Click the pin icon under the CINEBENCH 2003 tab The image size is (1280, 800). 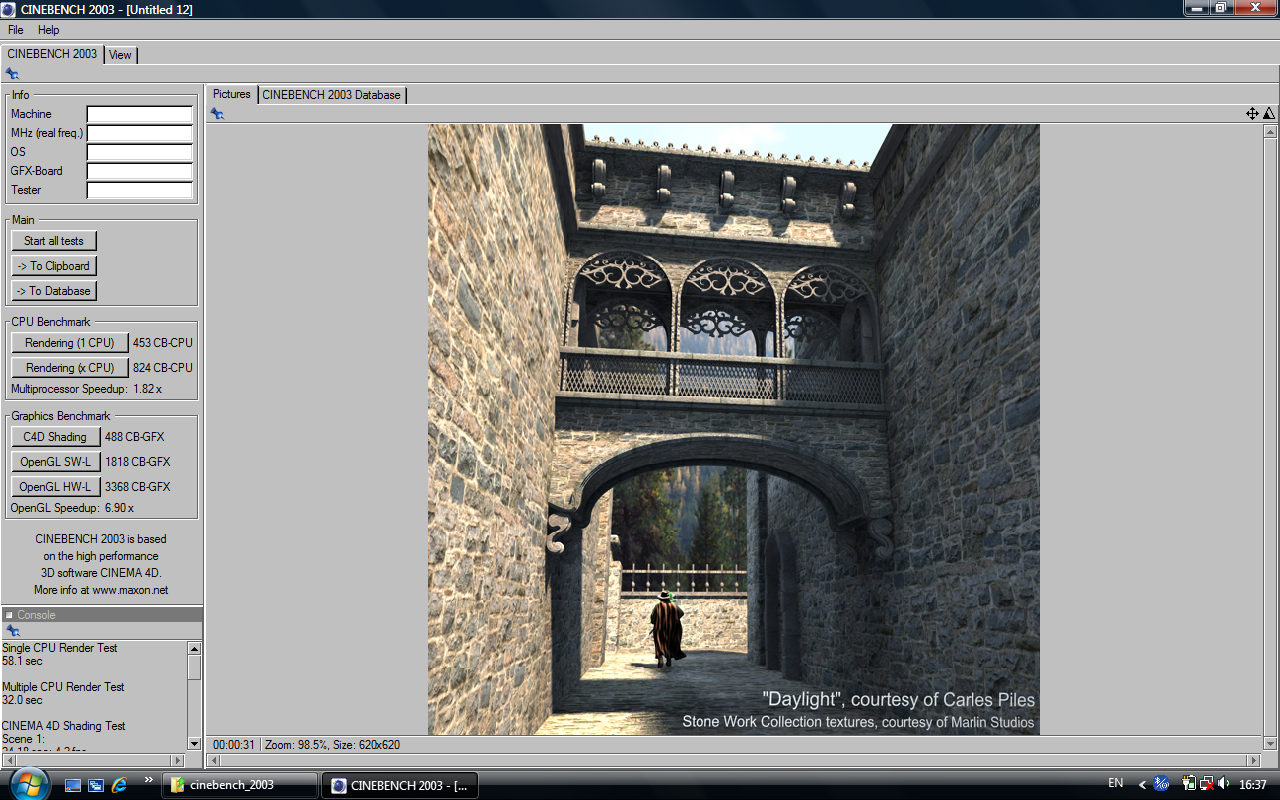(12, 73)
